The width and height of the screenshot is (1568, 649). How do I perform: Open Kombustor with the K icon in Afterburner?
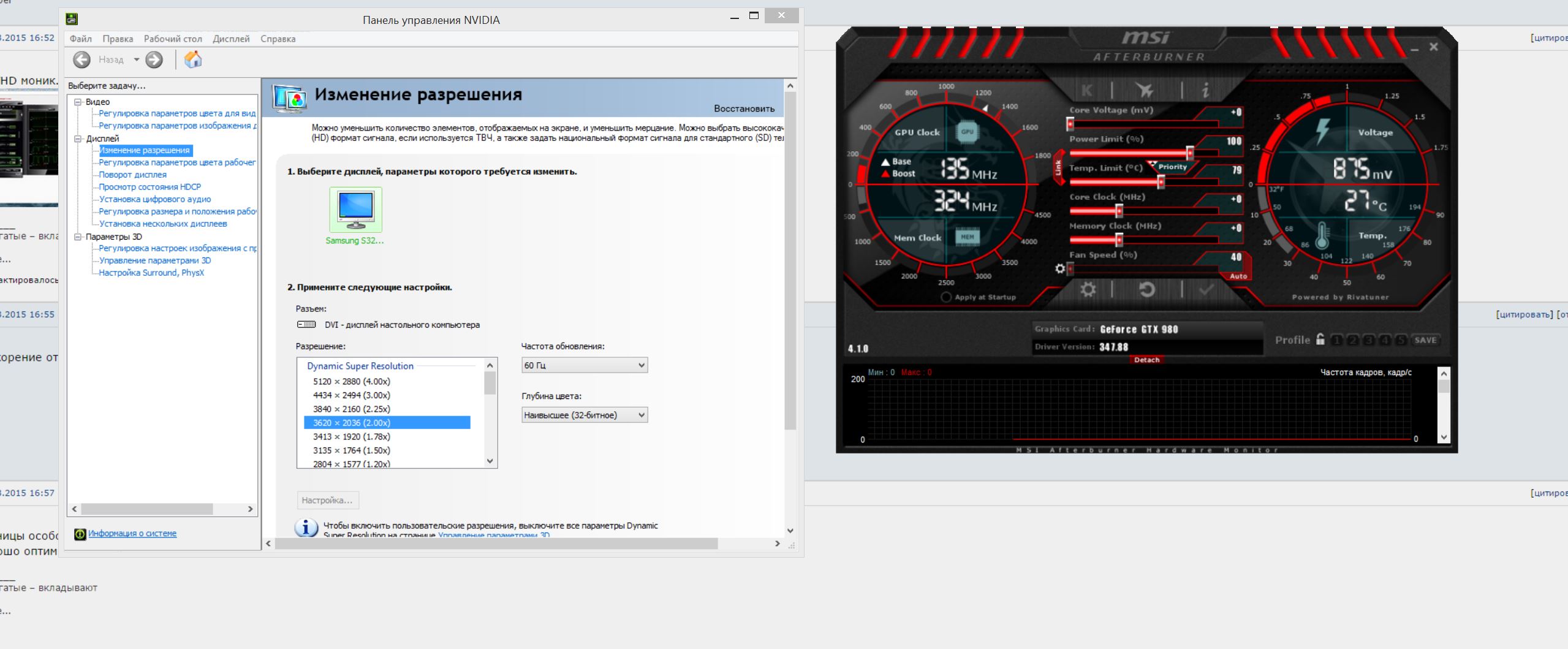coord(1086,91)
